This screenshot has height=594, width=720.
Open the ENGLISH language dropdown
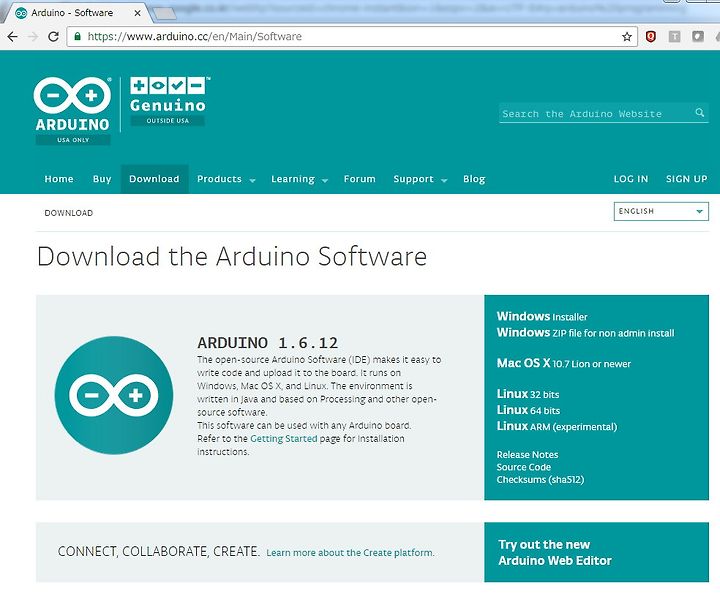[x=661, y=211]
